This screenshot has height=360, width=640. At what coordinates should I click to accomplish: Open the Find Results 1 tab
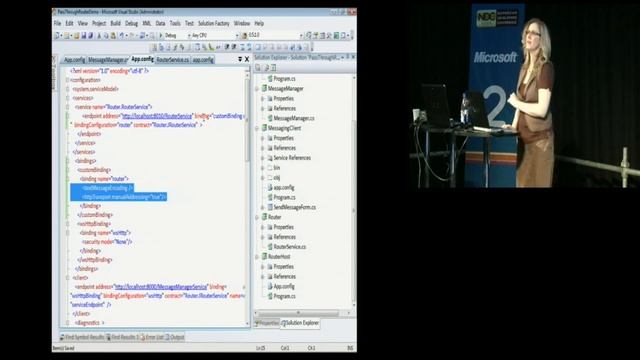click(x=123, y=337)
